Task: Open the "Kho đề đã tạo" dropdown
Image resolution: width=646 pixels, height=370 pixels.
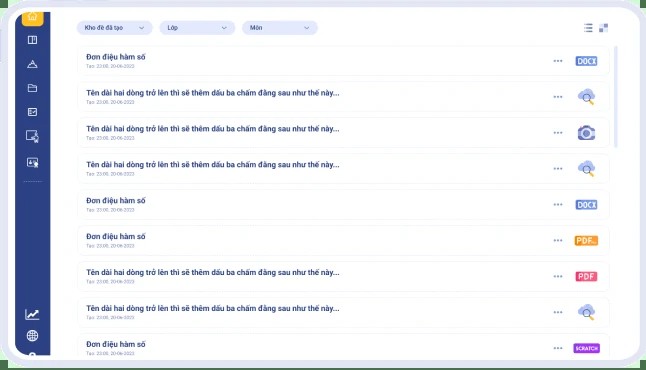Action: (115, 28)
